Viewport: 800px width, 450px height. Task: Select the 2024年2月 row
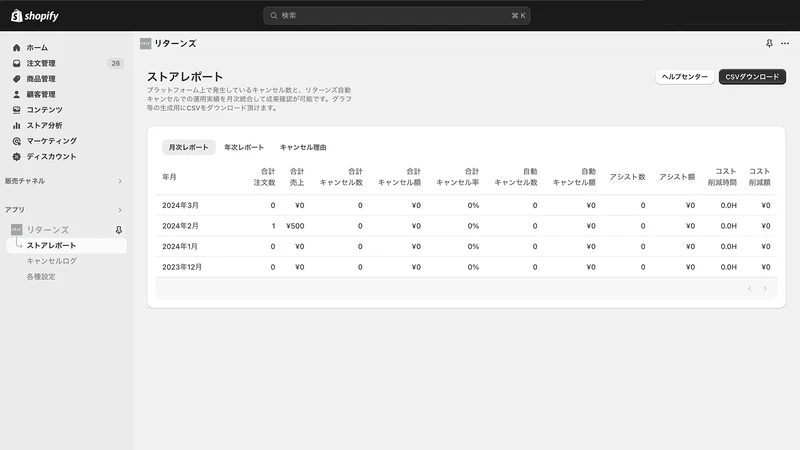tap(466, 226)
